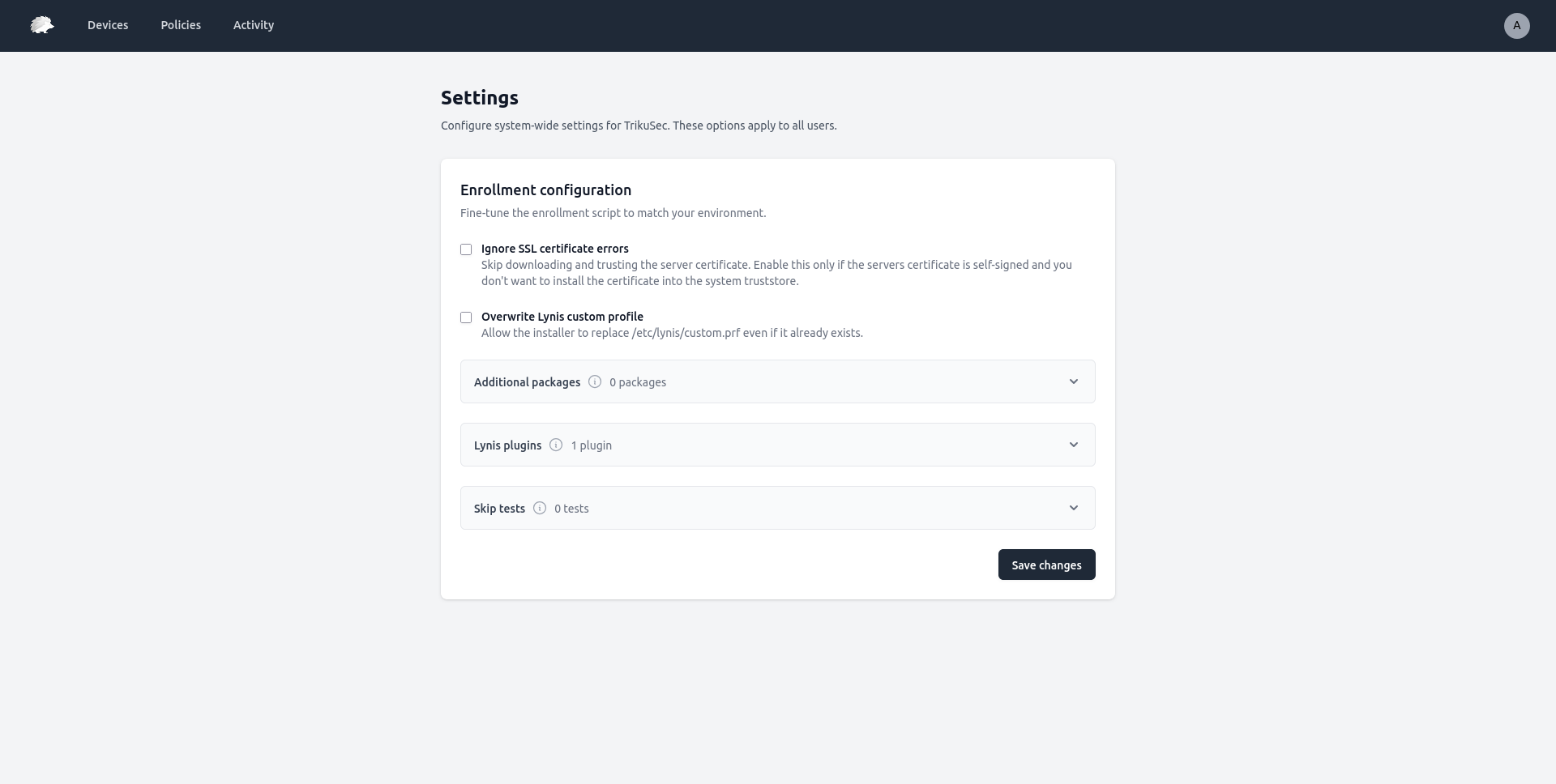Toggle the SSL errors checkbox via its label
The height and width of the screenshot is (784, 1556).
click(x=555, y=249)
